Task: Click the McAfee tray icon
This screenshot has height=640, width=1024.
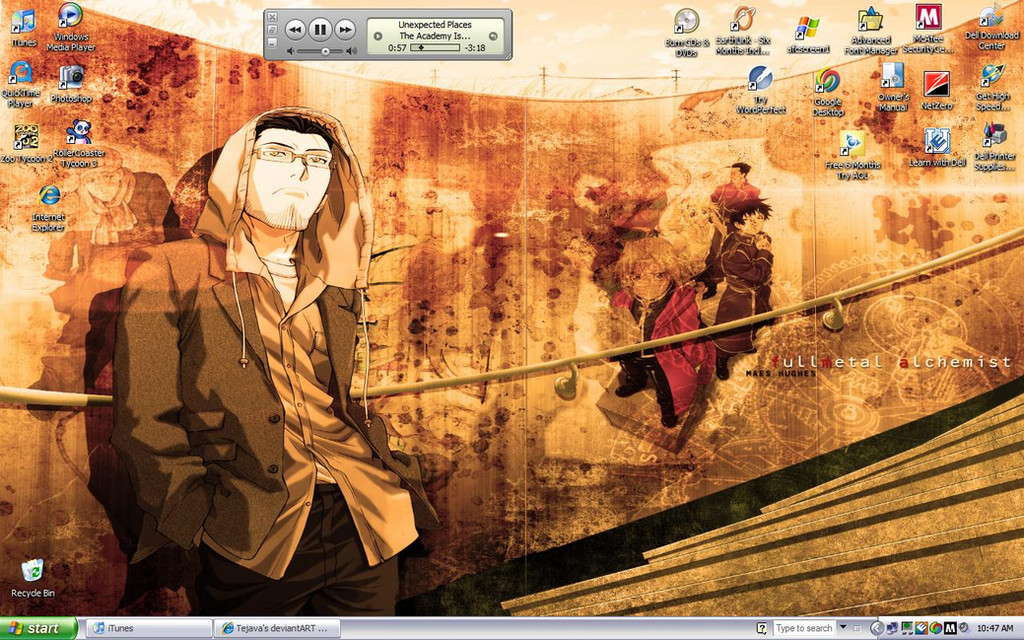Action: 951,629
